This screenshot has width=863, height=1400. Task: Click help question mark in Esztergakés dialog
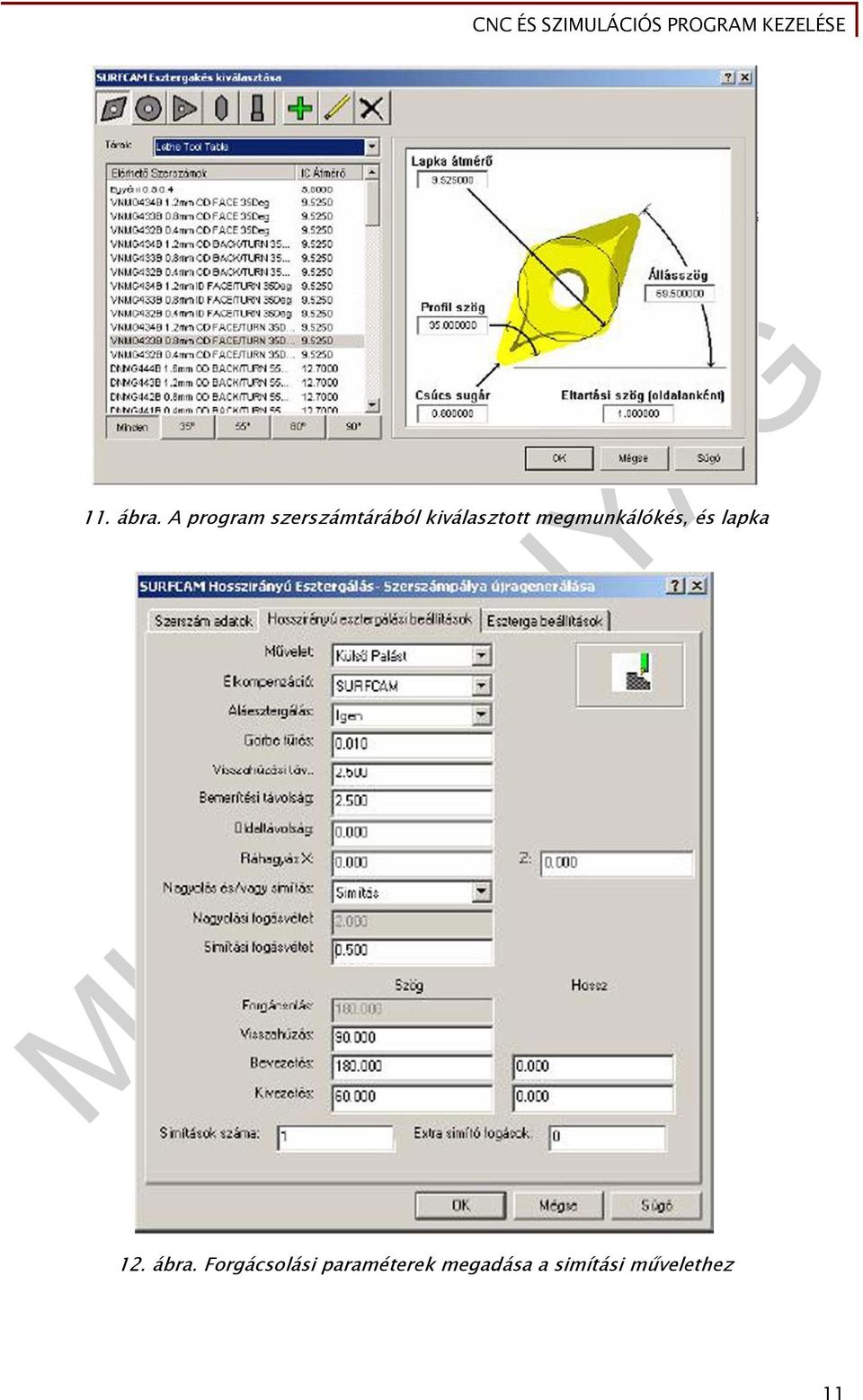tap(728, 77)
